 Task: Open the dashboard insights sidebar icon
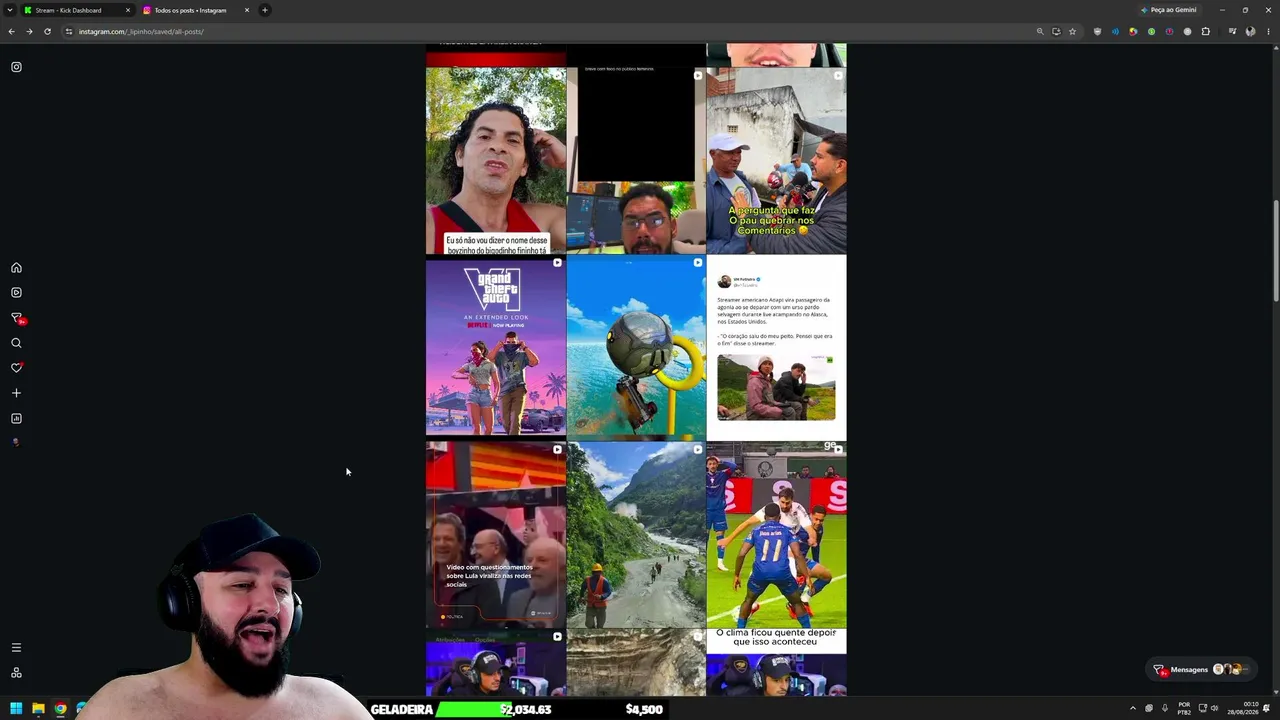16,418
